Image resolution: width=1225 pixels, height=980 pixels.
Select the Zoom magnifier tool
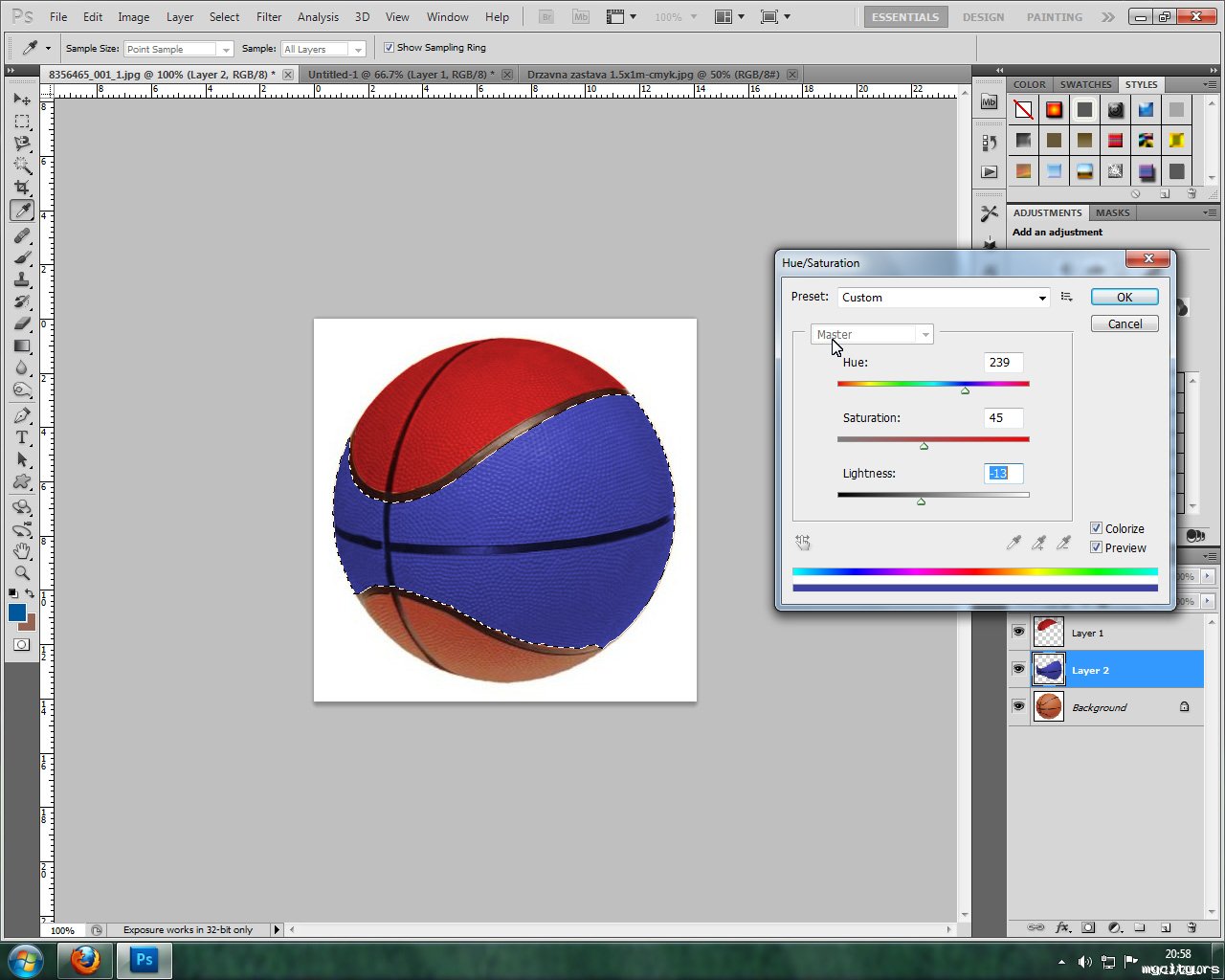click(22, 573)
